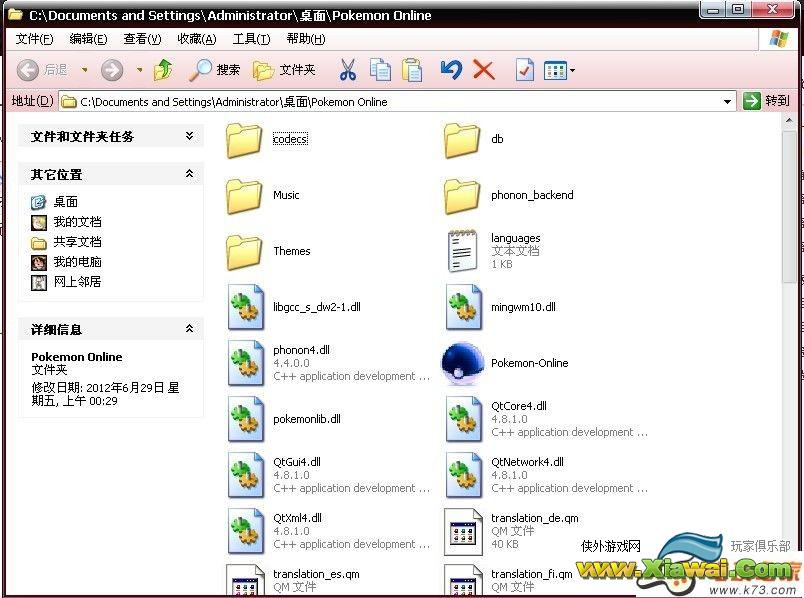Image resolution: width=804 pixels, height=598 pixels.
Task: Select mingwm10.dll file
Action: 501,307
